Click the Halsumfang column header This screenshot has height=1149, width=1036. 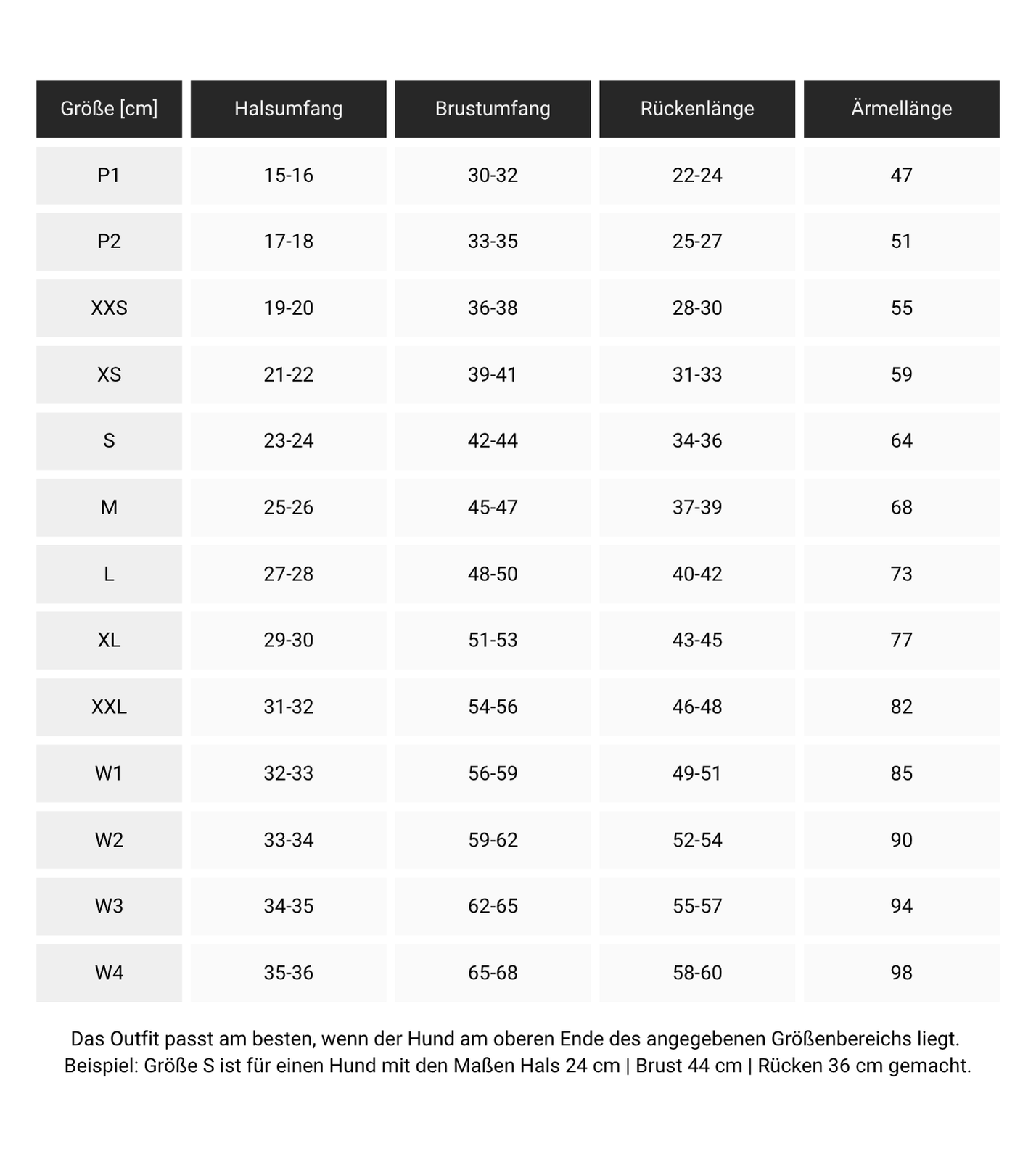pos(288,109)
